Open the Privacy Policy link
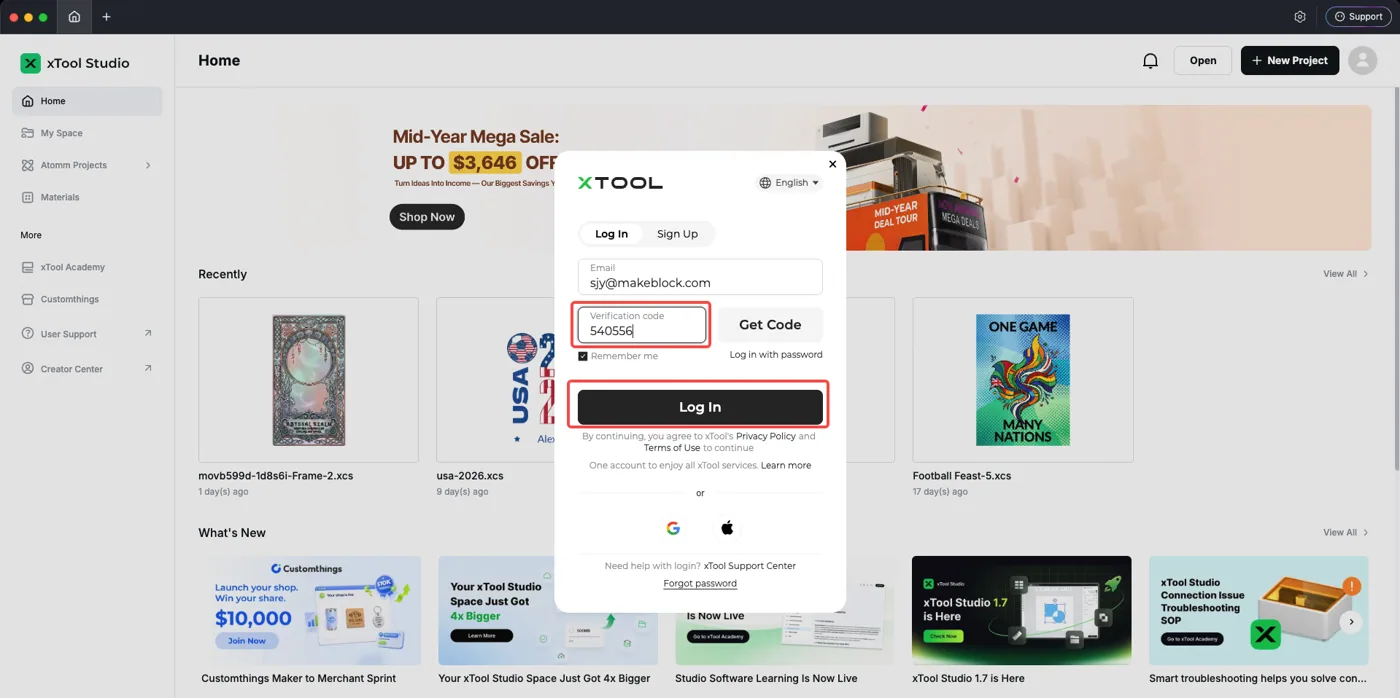The height and width of the screenshot is (698, 1400). point(766,436)
